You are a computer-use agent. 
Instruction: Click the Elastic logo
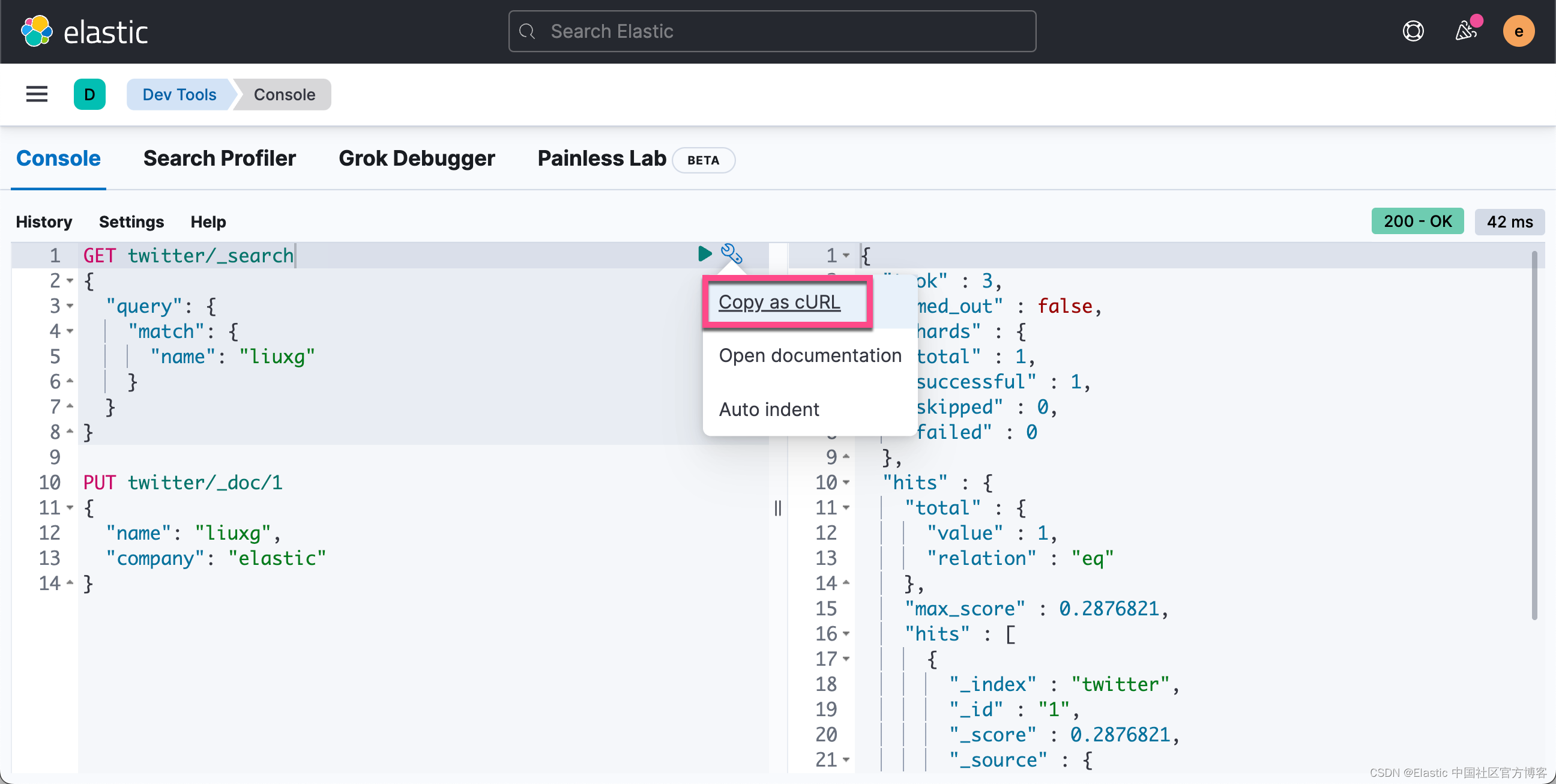(x=85, y=31)
